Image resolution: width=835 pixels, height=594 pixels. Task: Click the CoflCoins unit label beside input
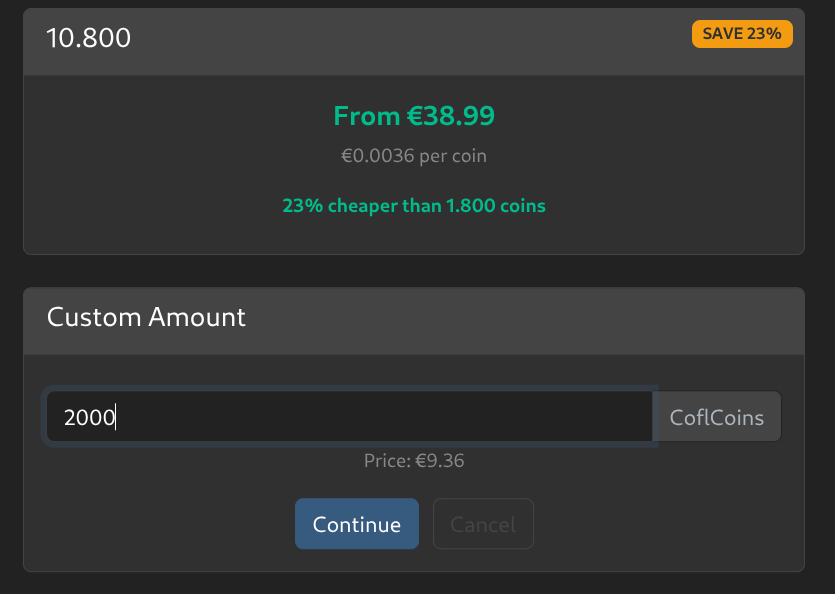(716, 417)
